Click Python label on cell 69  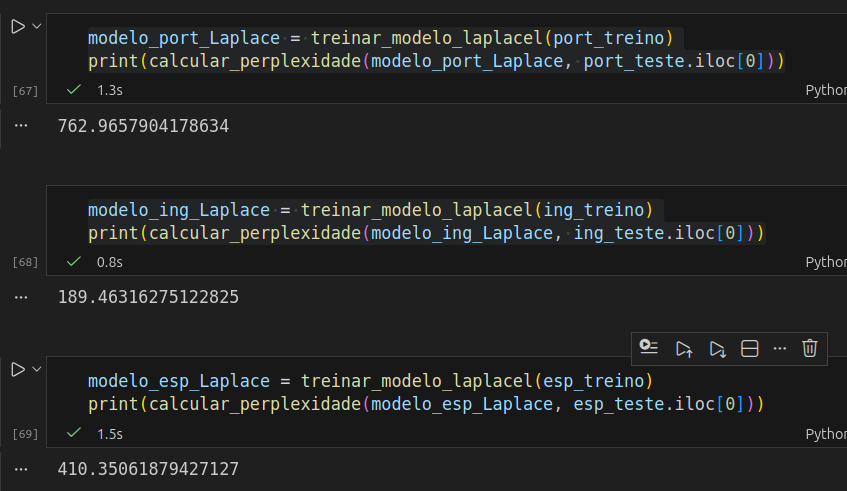click(x=826, y=434)
